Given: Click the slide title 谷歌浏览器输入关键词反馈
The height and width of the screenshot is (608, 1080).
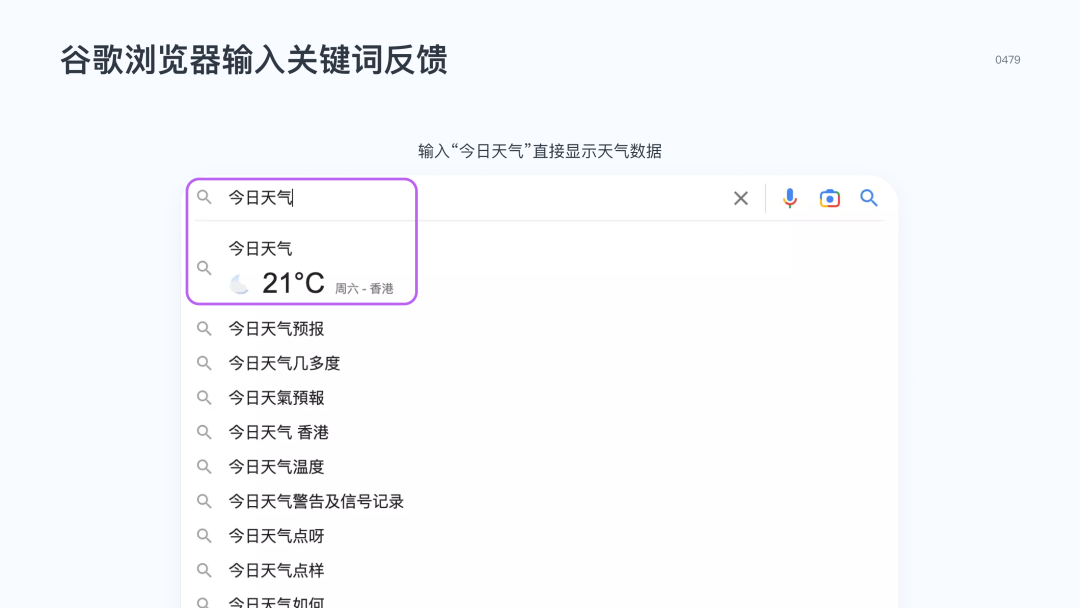Looking at the screenshot, I should click(x=254, y=60).
